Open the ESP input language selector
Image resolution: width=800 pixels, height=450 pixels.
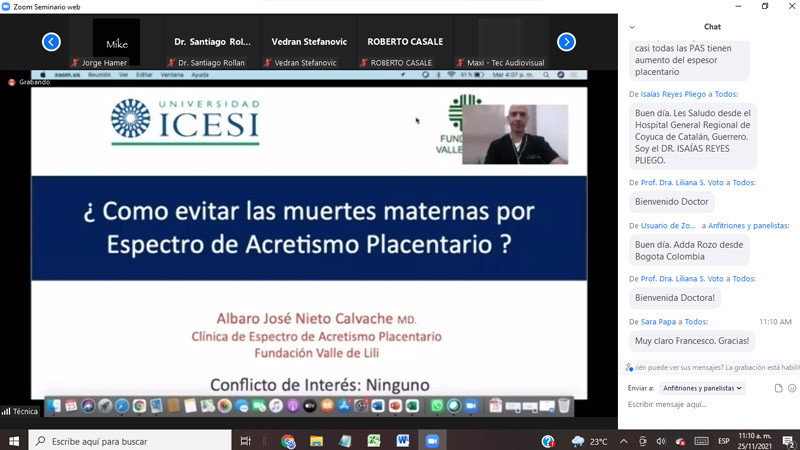pos(723,441)
